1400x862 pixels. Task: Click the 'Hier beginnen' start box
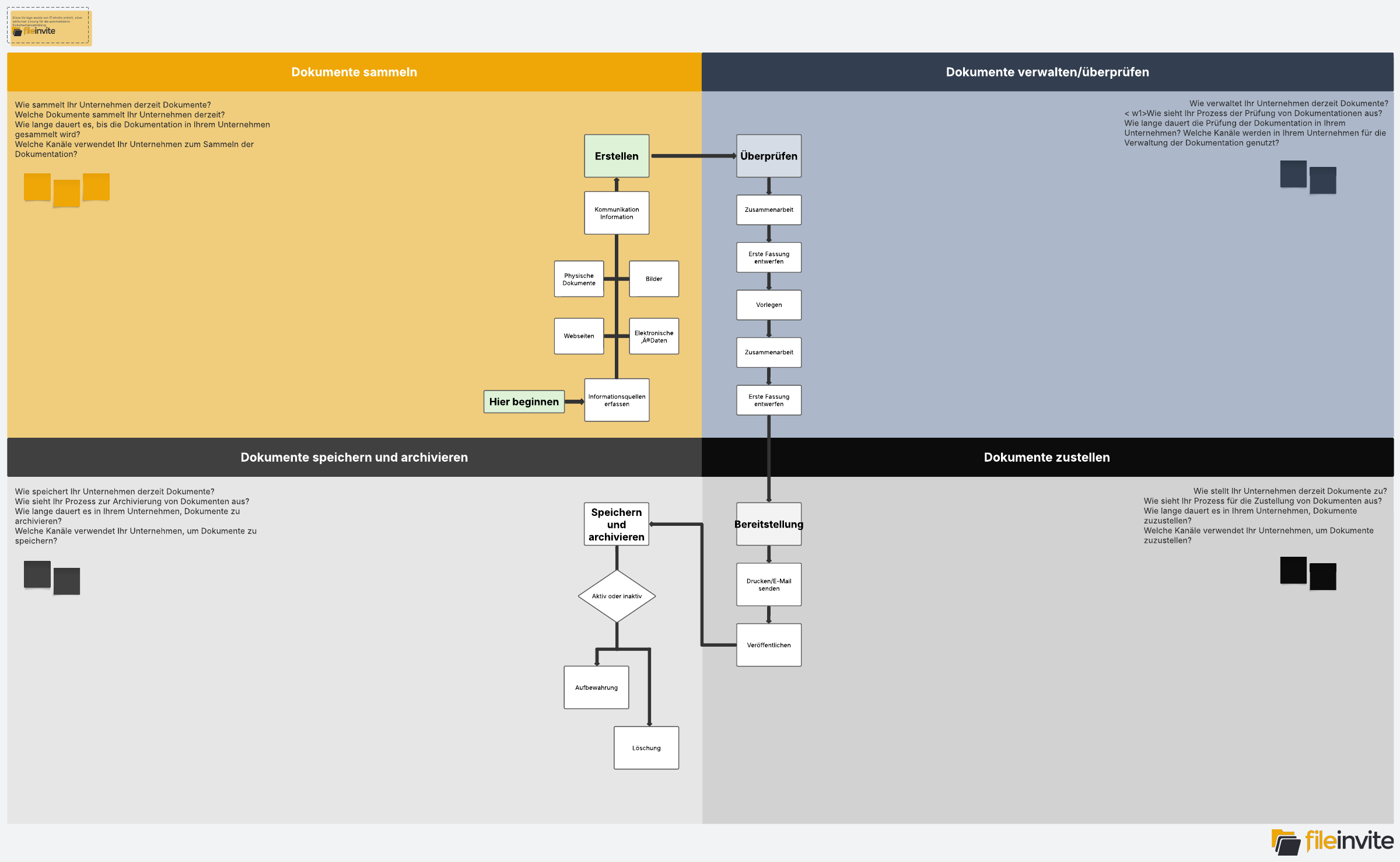coord(523,402)
